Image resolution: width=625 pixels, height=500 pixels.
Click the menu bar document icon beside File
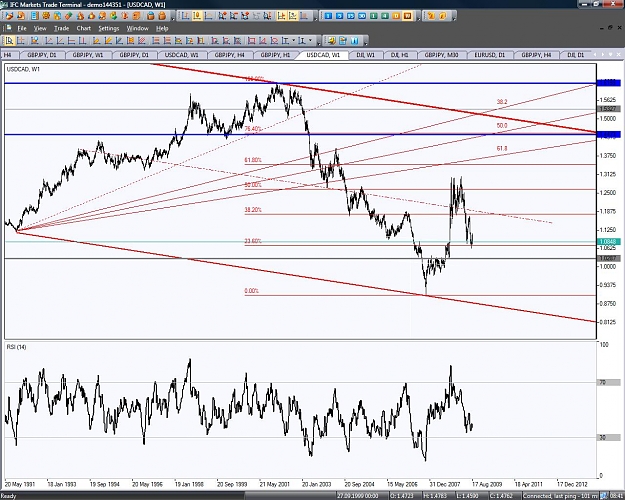click(8, 28)
